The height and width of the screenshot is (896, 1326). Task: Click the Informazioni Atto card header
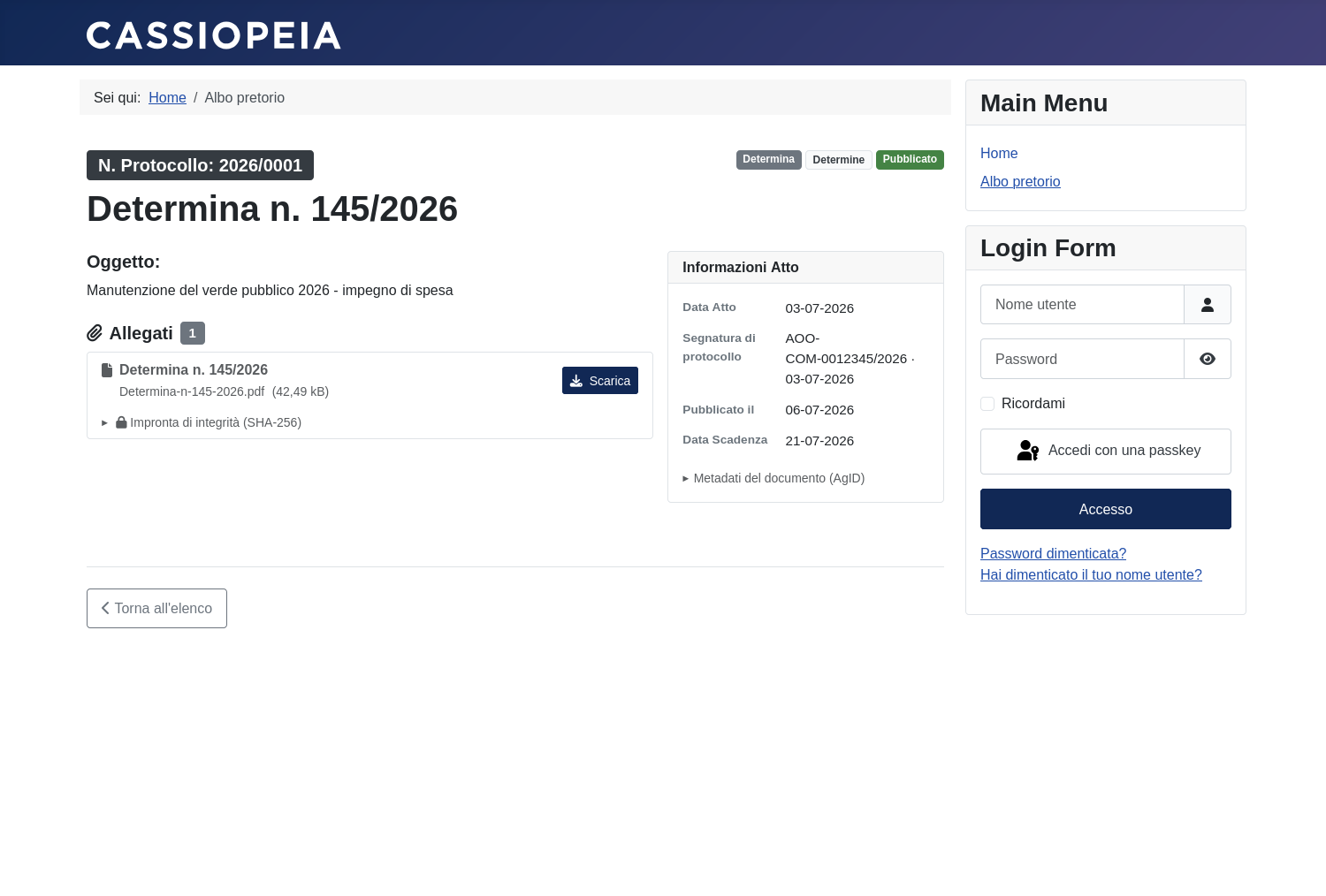pyautogui.click(x=805, y=268)
